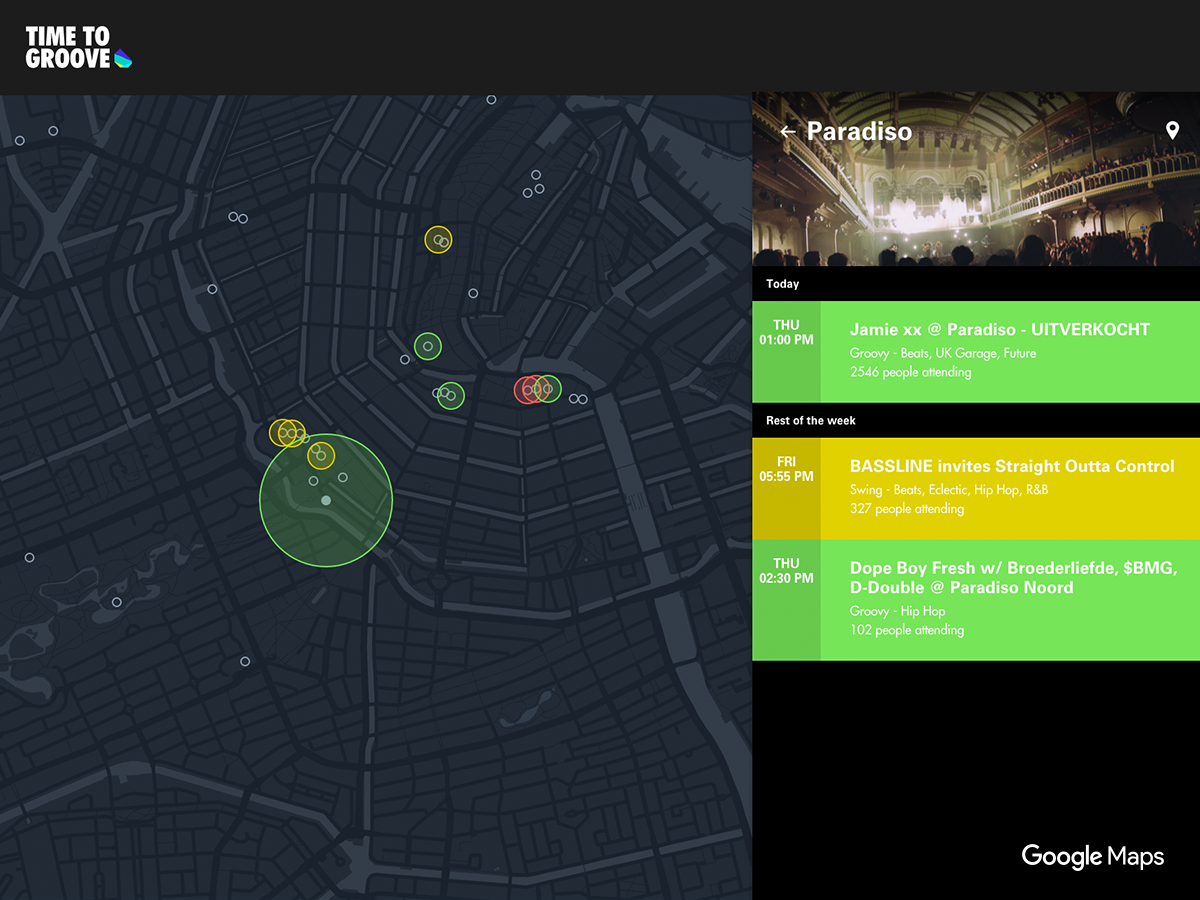The image size is (1200, 900).
Task: Click the Paradiso venue title
Action: 859,131
